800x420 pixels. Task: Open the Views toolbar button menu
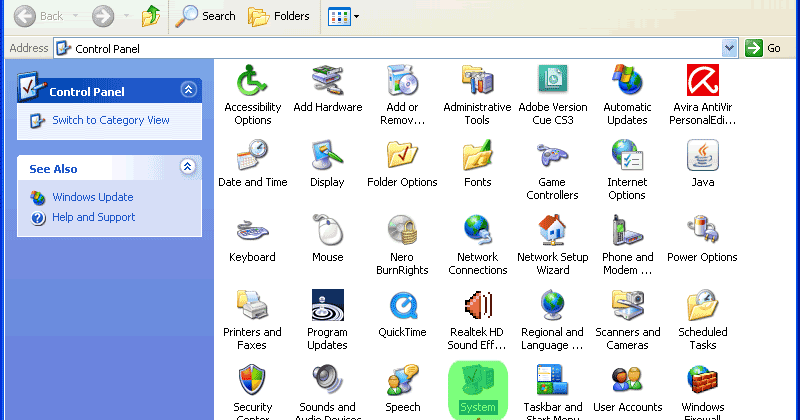click(x=343, y=16)
